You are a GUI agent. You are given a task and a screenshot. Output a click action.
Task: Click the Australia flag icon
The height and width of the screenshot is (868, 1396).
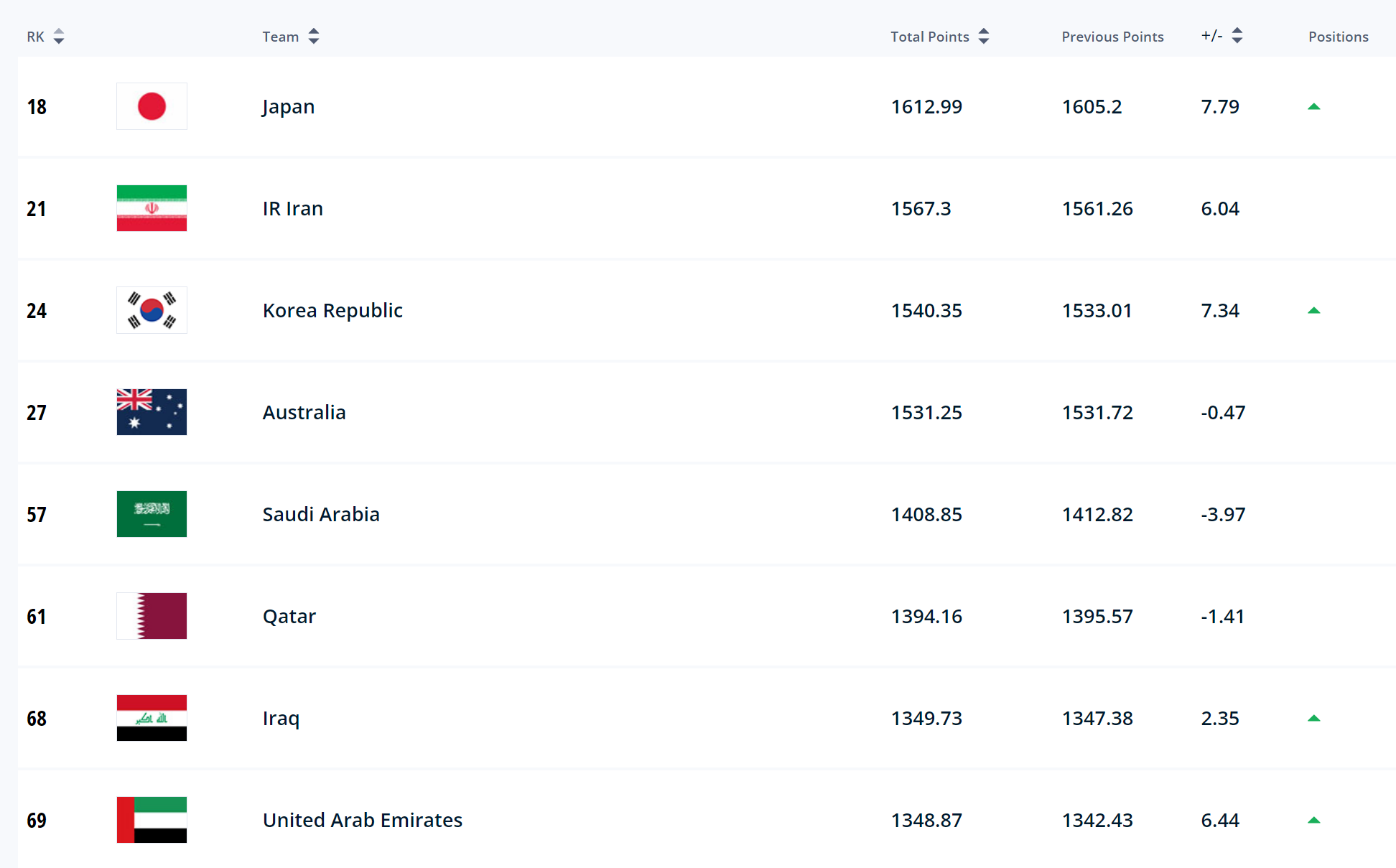coord(152,412)
